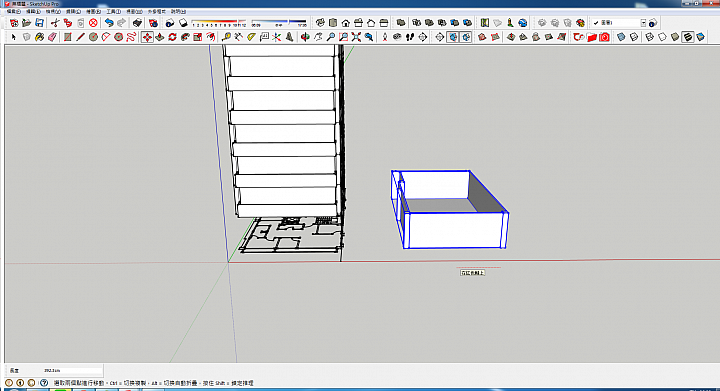Open the second menu bar item (編輯)
Screen dimensions: 720x391
[x=33, y=11]
